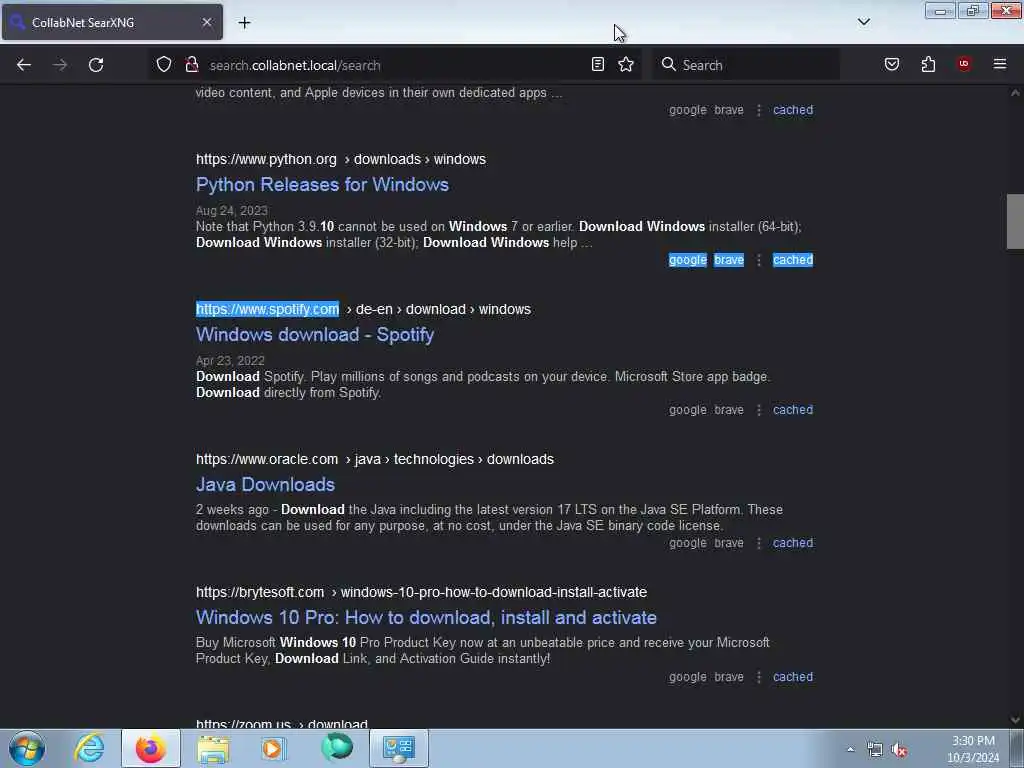Open the extensions puzzle icon
The image size is (1024, 768).
point(928,64)
